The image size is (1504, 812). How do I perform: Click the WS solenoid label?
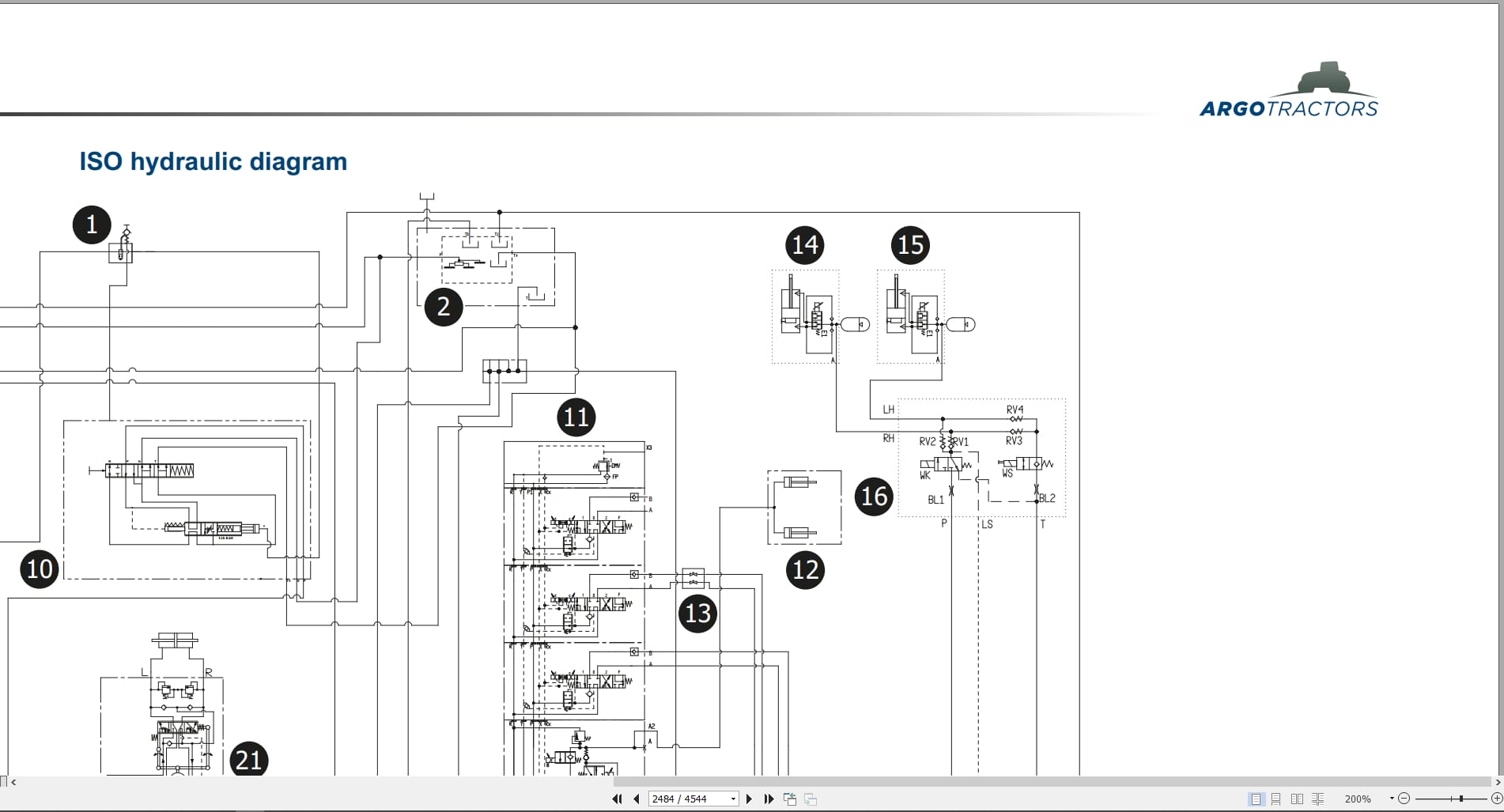pos(1007,473)
